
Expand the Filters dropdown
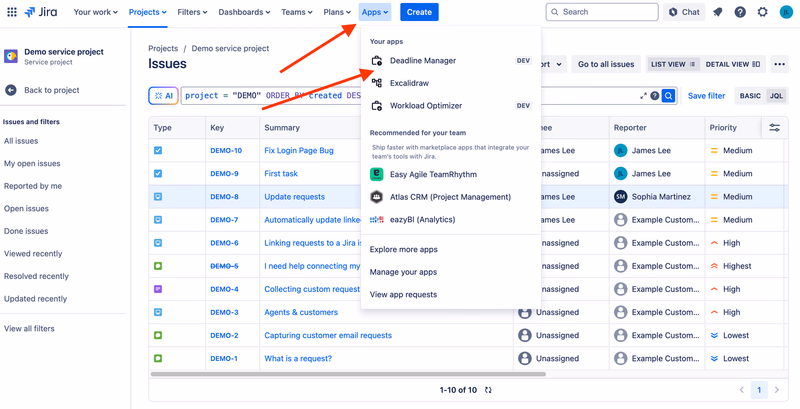192,12
